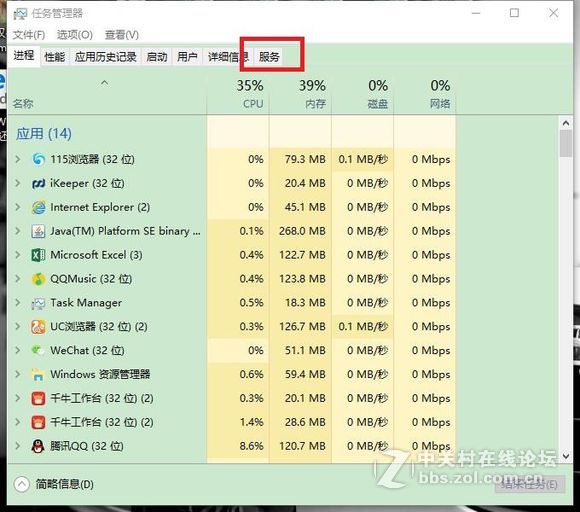Expand the 115浏览器 process group
The image size is (580, 512).
click(x=17, y=159)
